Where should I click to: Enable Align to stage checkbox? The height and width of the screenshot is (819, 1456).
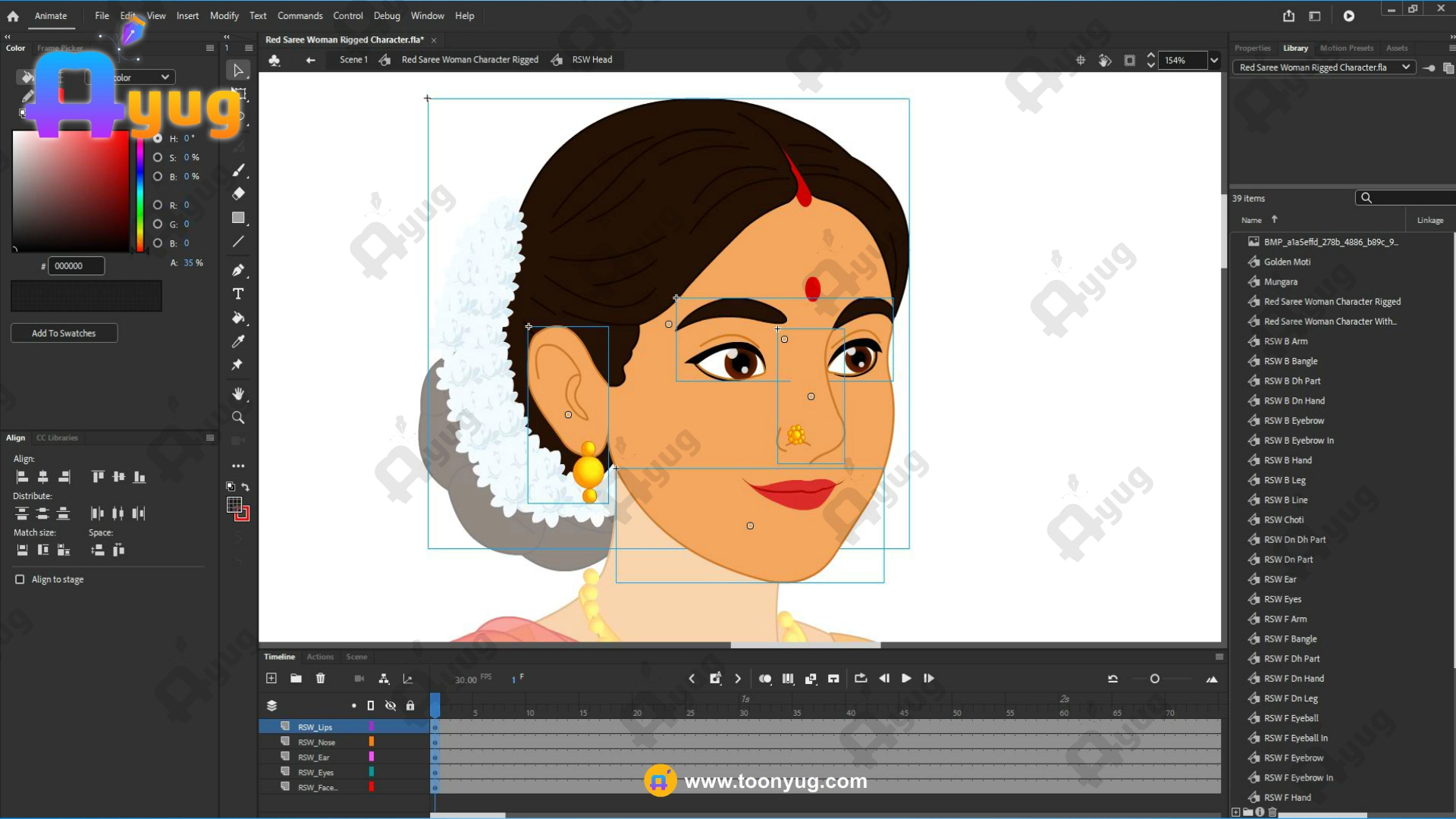click(x=20, y=579)
